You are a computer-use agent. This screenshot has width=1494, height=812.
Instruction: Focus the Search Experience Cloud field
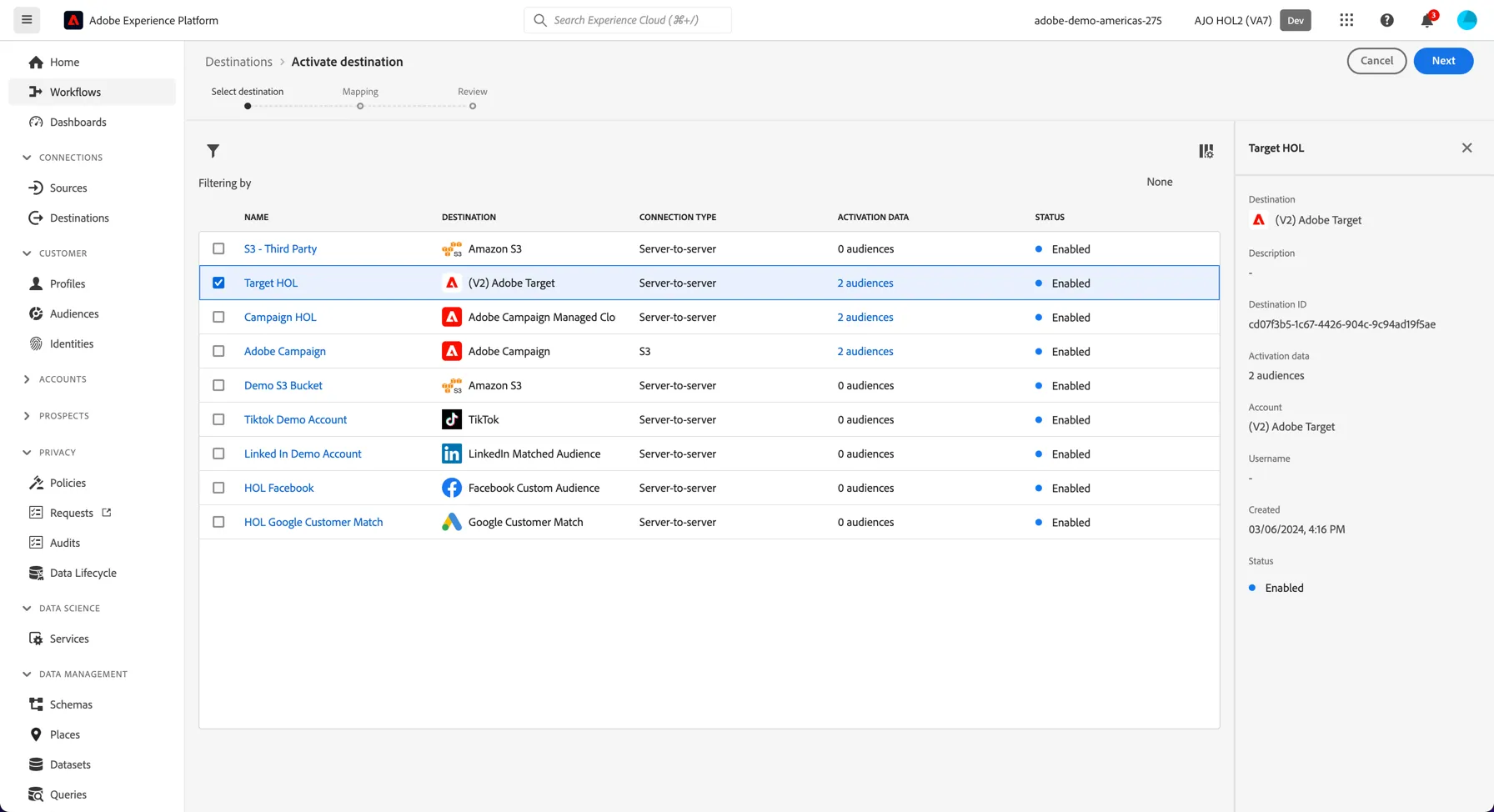pyautogui.click(x=628, y=20)
